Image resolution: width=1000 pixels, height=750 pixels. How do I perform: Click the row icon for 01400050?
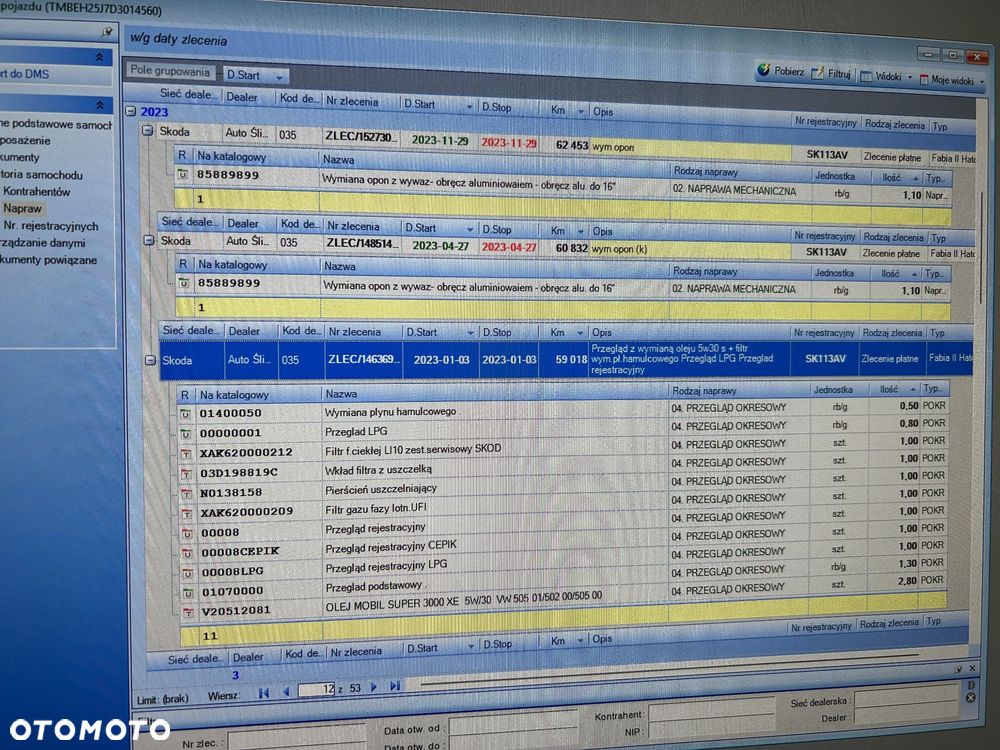185,414
